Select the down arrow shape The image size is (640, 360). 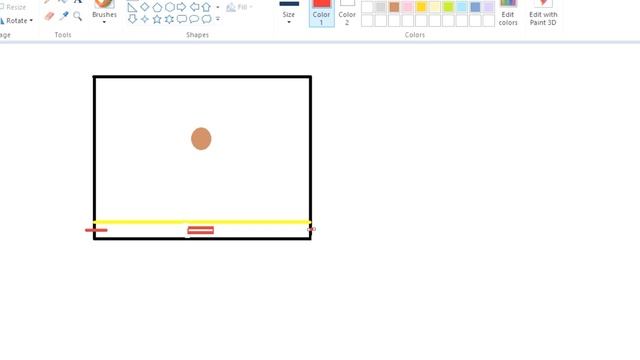pos(132,19)
